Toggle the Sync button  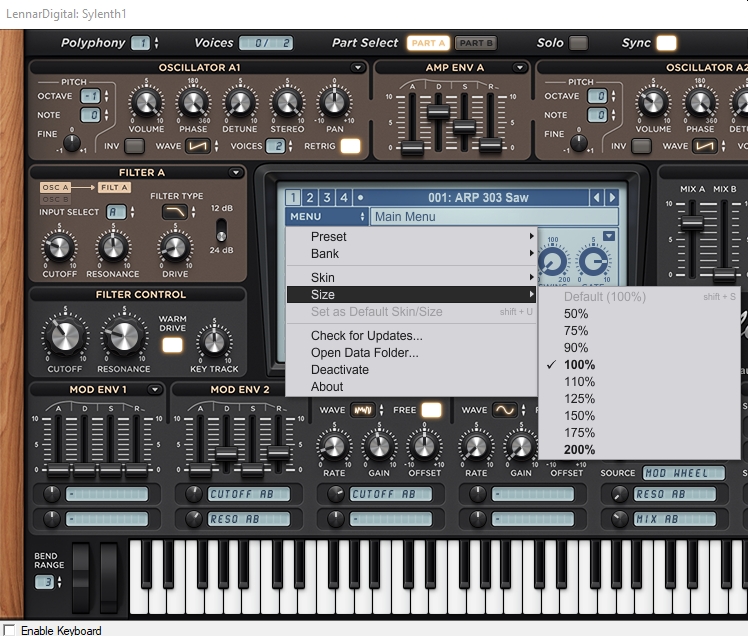pos(666,43)
